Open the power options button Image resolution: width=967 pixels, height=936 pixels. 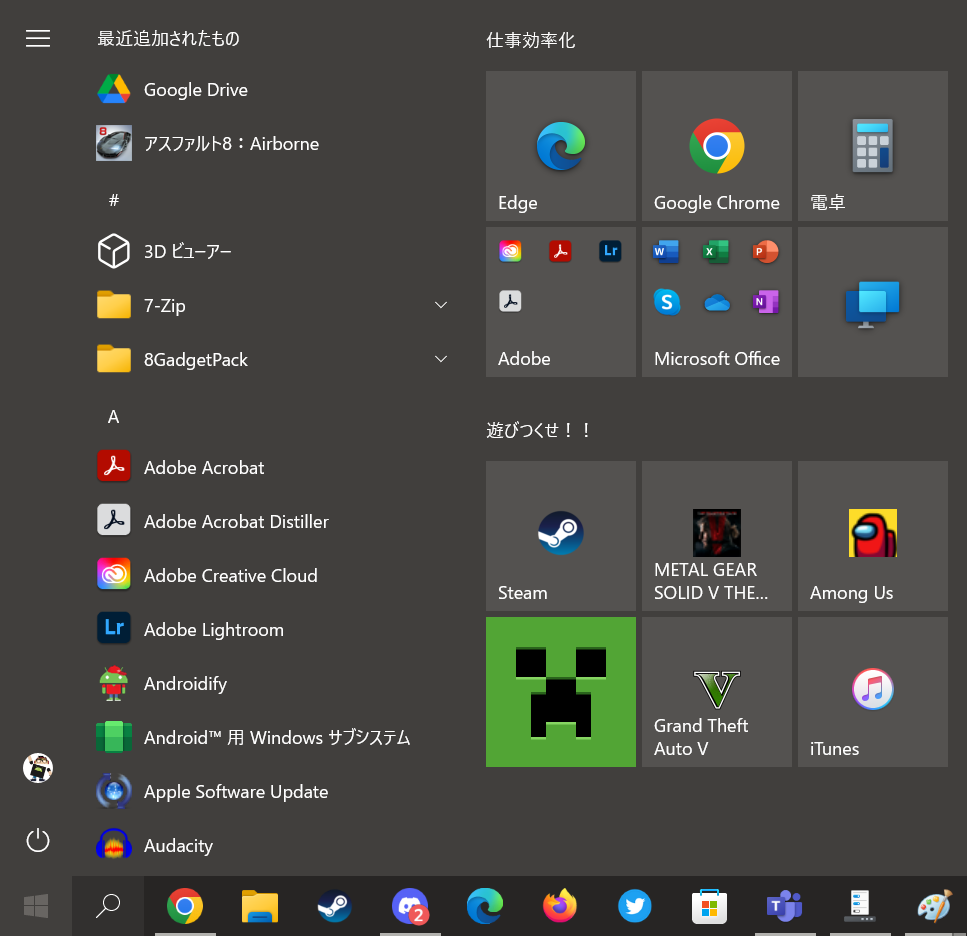[38, 841]
